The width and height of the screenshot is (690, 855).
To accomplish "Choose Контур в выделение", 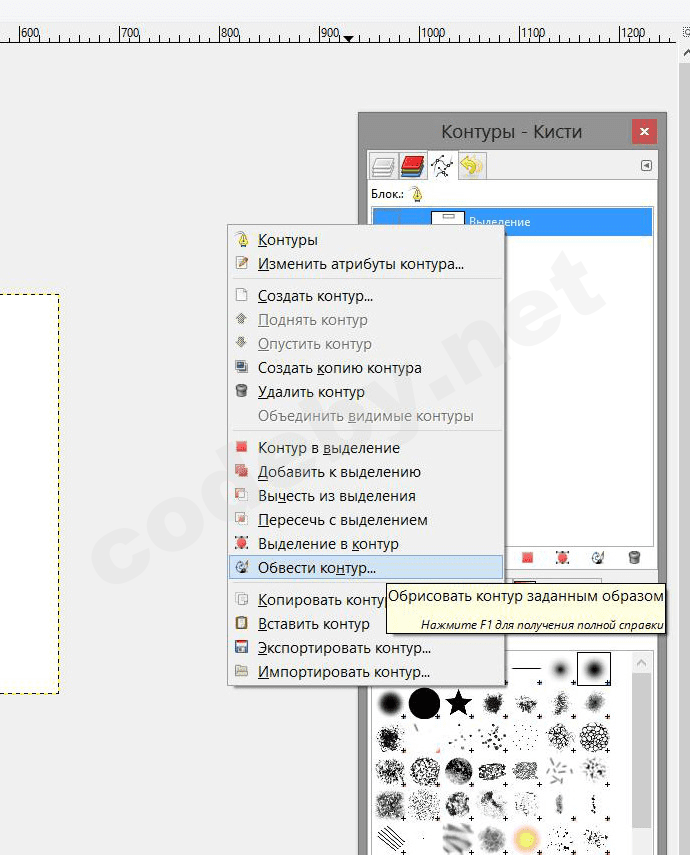I will pyautogui.click(x=365, y=448).
